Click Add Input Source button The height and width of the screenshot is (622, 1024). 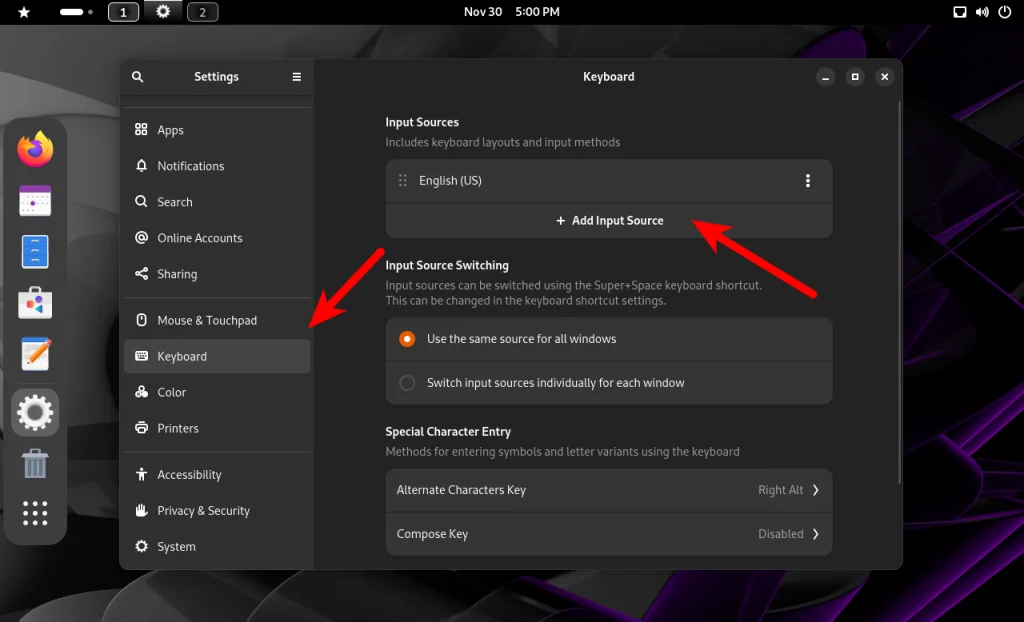coord(609,221)
